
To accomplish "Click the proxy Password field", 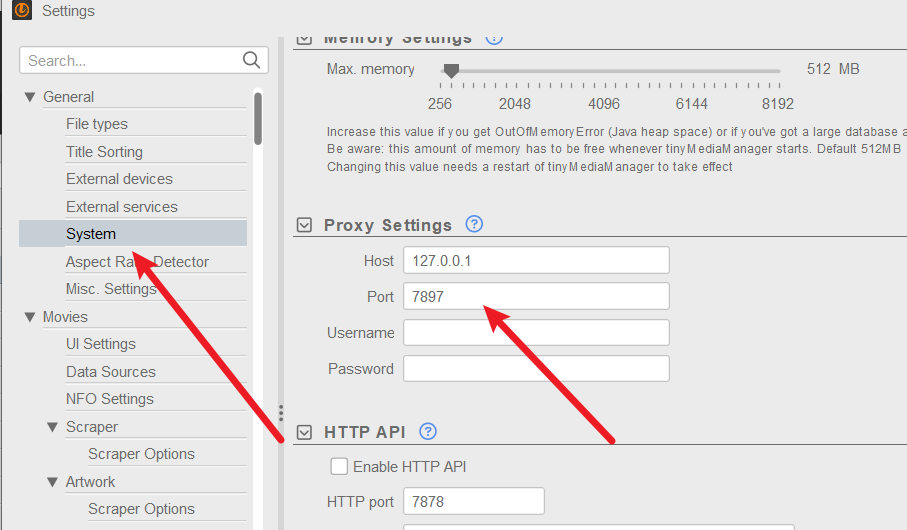I will (x=536, y=369).
